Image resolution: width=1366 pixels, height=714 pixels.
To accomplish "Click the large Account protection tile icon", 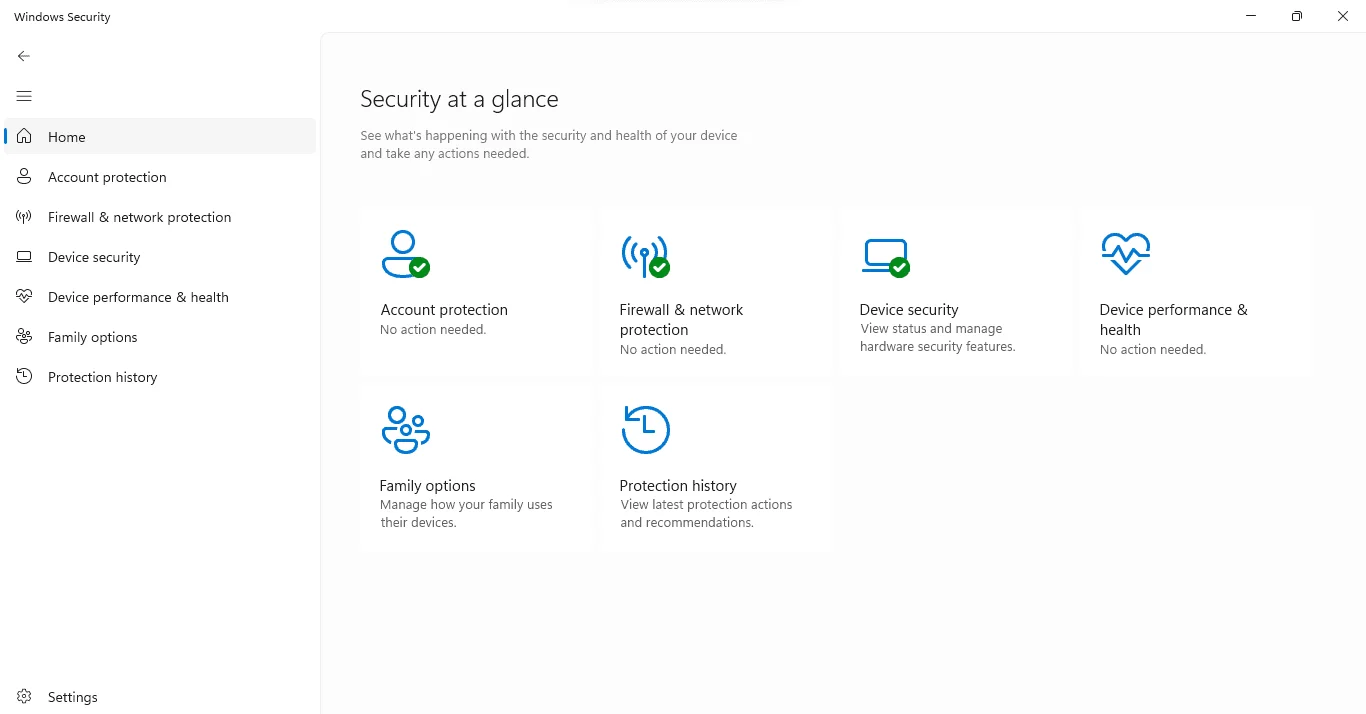I will click(405, 254).
